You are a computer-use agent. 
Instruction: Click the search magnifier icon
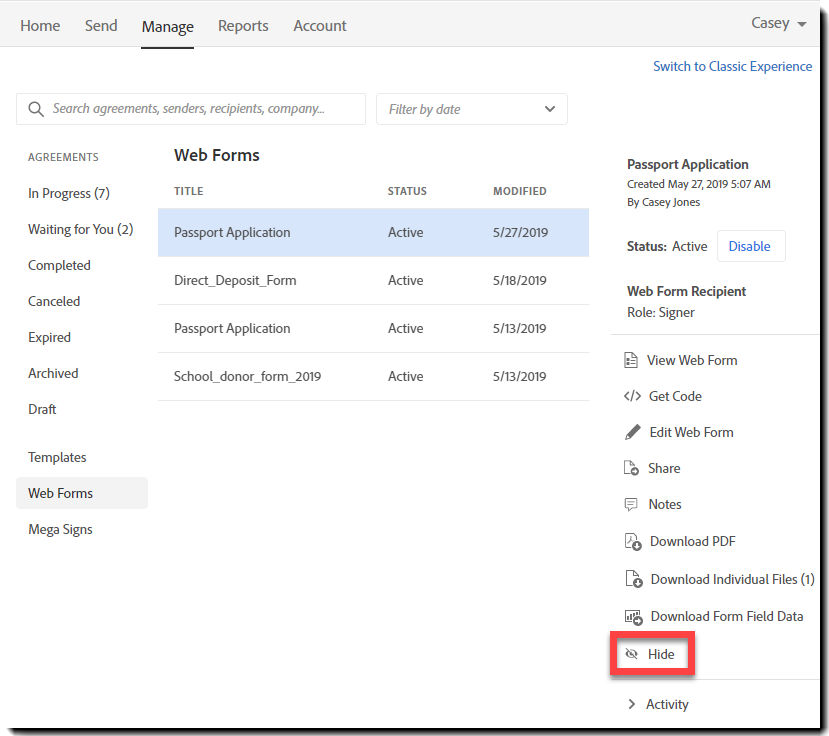click(36, 109)
